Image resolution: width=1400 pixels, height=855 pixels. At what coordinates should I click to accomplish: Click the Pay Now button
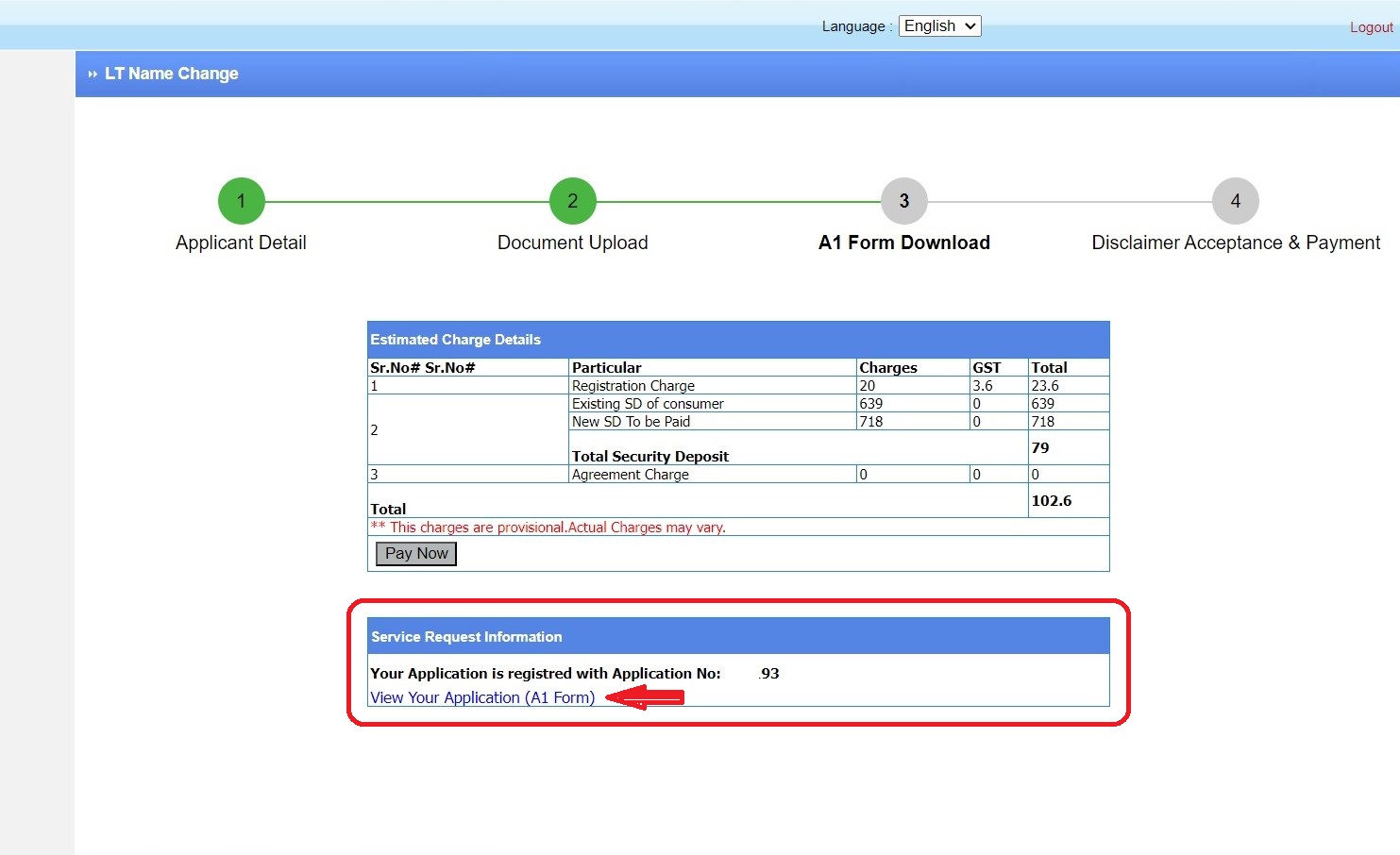tap(416, 554)
